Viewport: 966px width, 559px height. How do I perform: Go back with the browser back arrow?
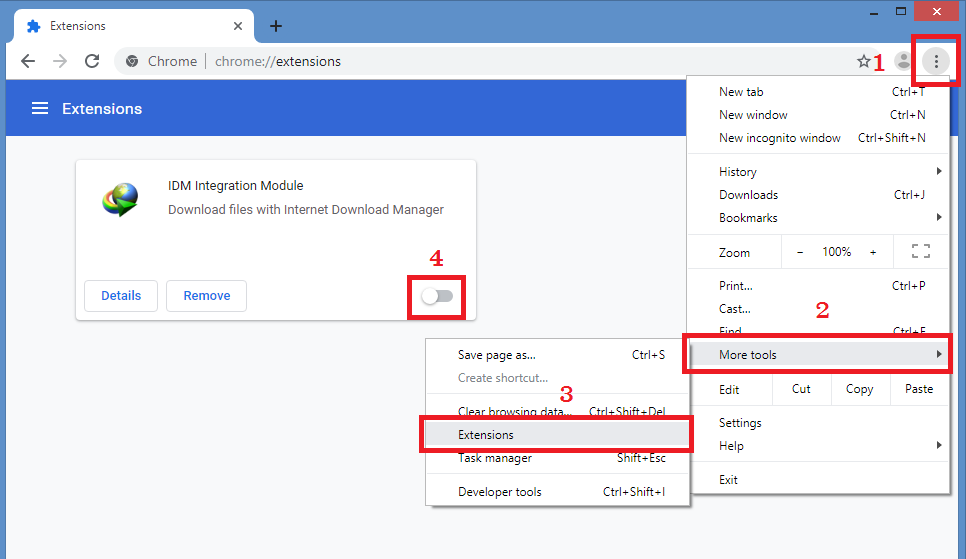(x=28, y=61)
